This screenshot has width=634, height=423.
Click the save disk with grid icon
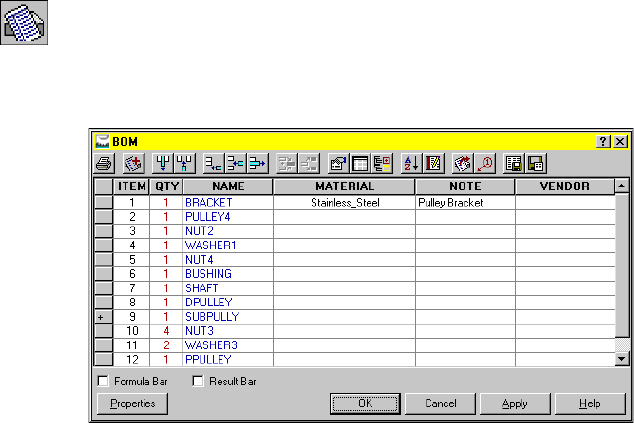536,164
